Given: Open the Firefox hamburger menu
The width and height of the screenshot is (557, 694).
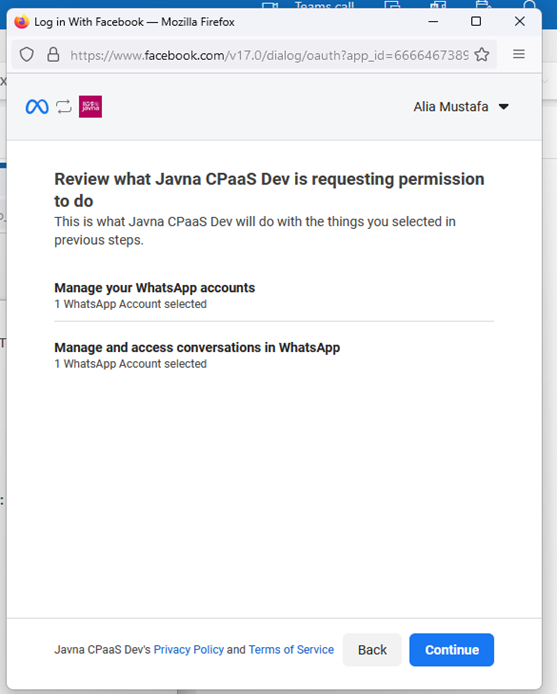Looking at the screenshot, I should 519,54.
